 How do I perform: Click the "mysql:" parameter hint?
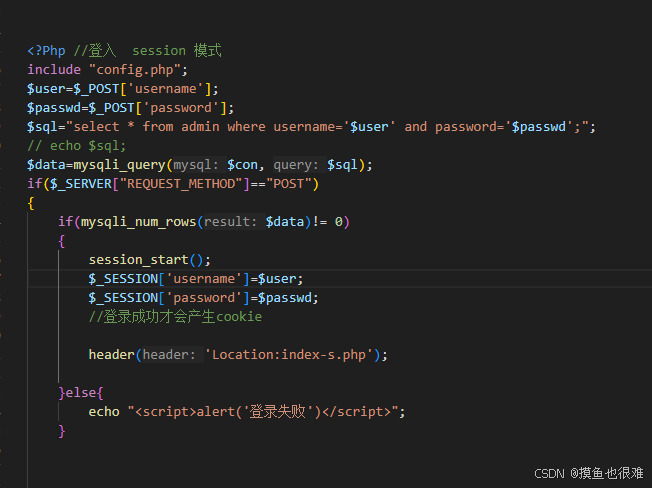coord(196,165)
